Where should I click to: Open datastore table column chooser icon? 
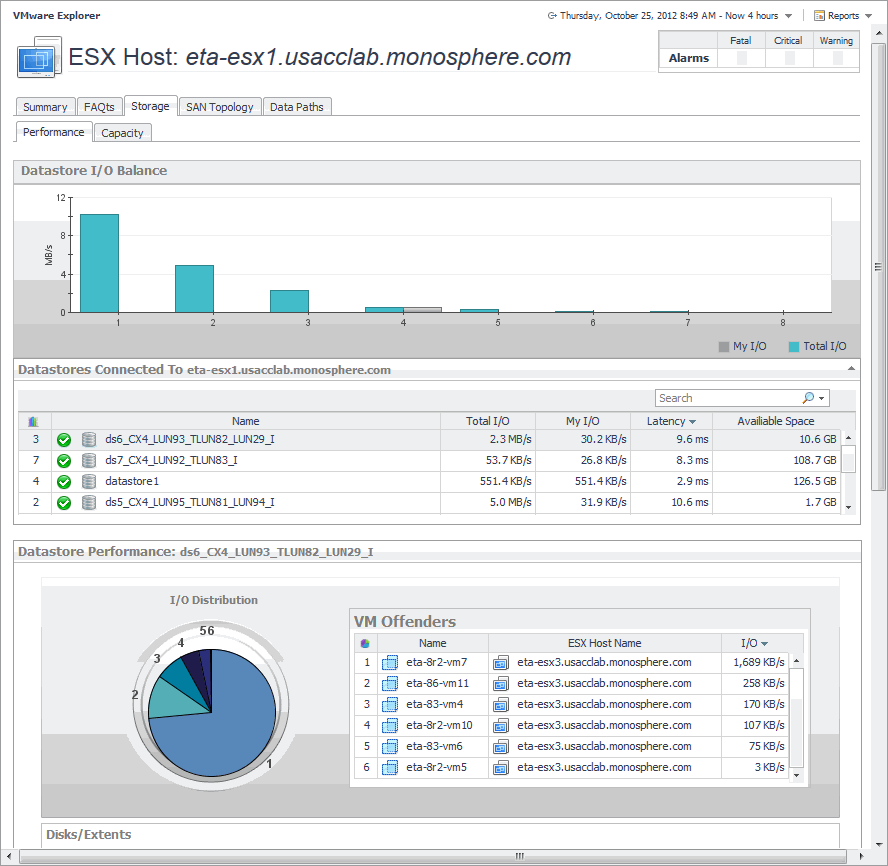point(34,422)
